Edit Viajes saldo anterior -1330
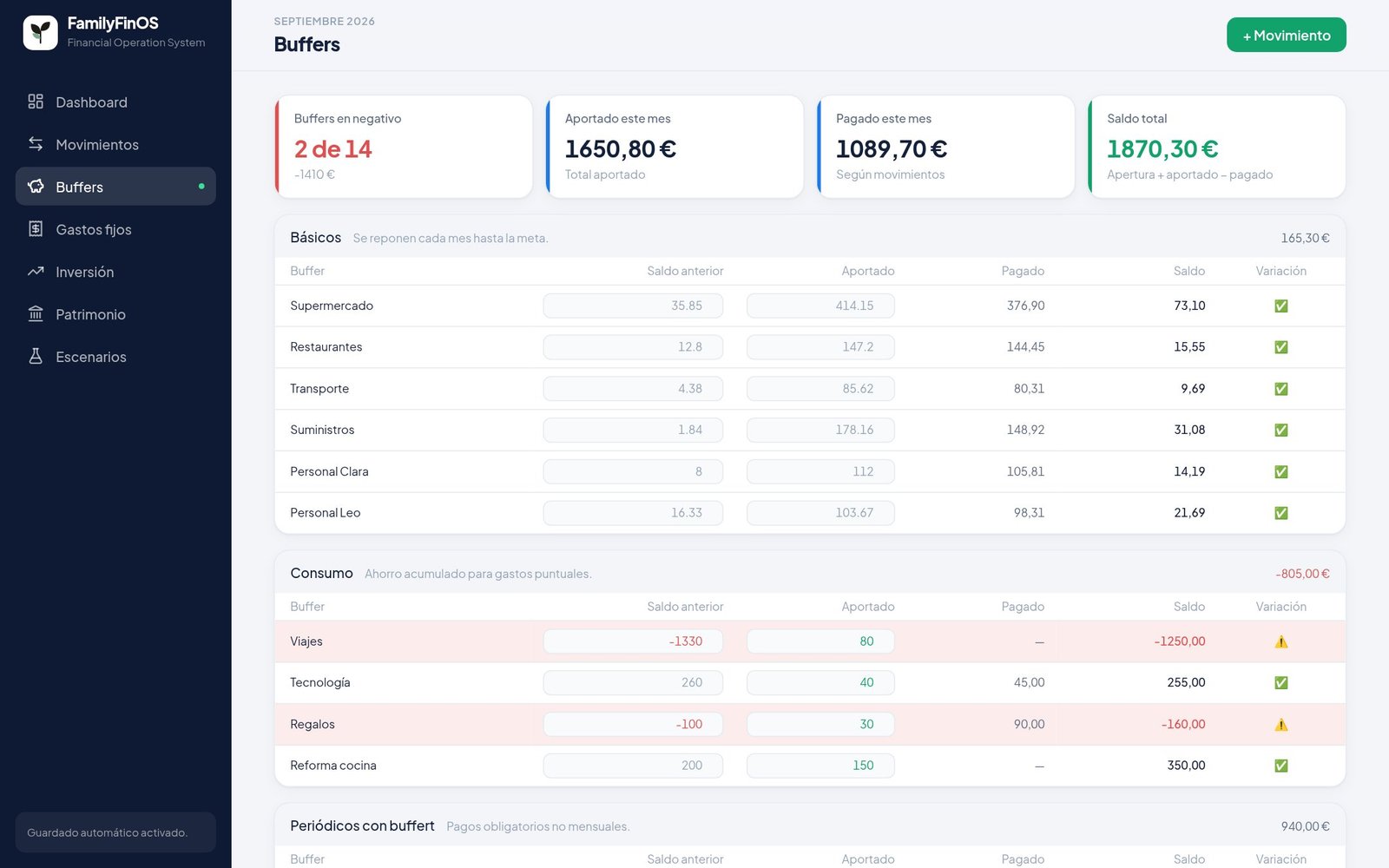The height and width of the screenshot is (868, 1389). [x=633, y=641]
